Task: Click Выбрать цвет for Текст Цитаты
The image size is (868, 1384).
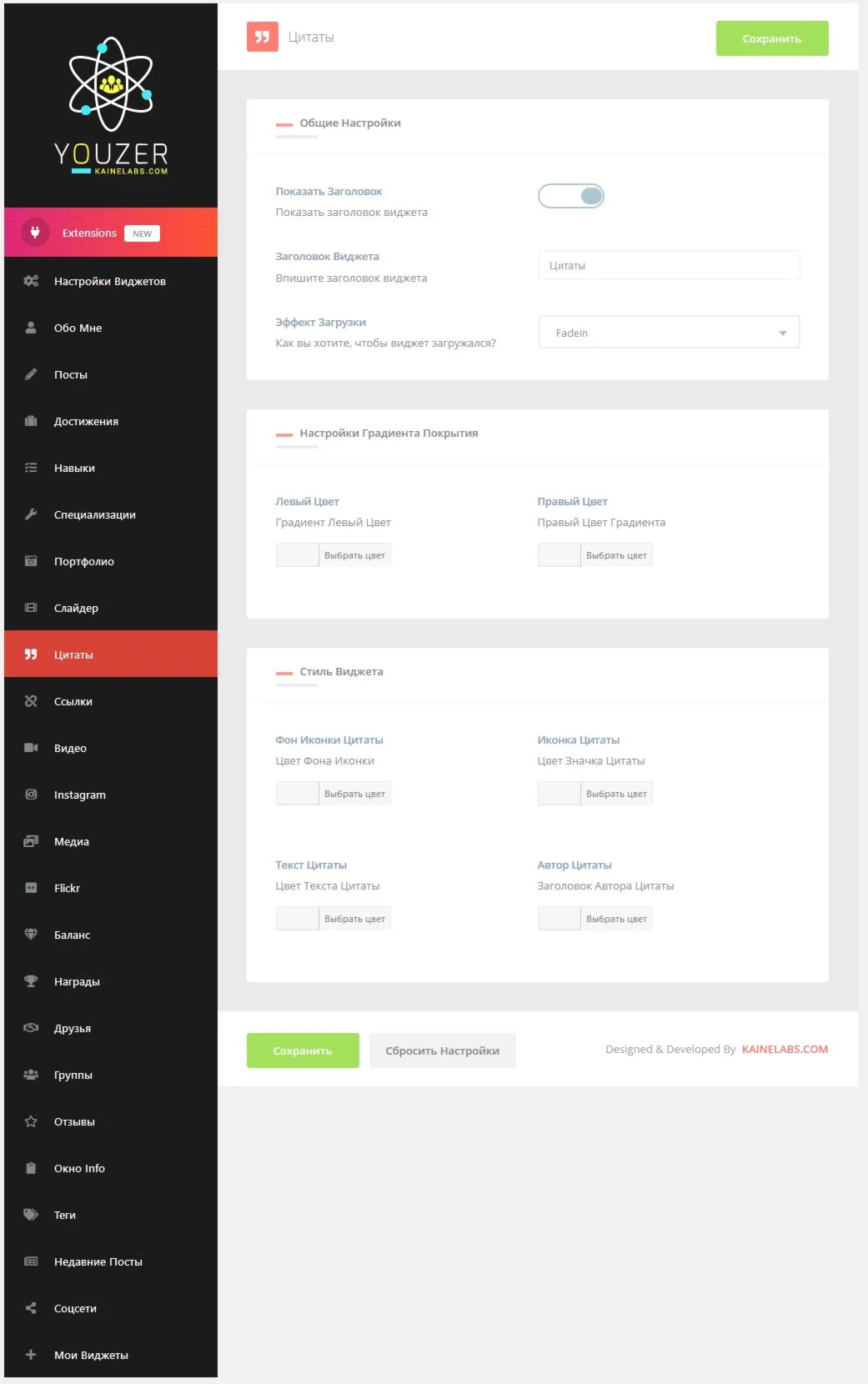Action: [354, 919]
